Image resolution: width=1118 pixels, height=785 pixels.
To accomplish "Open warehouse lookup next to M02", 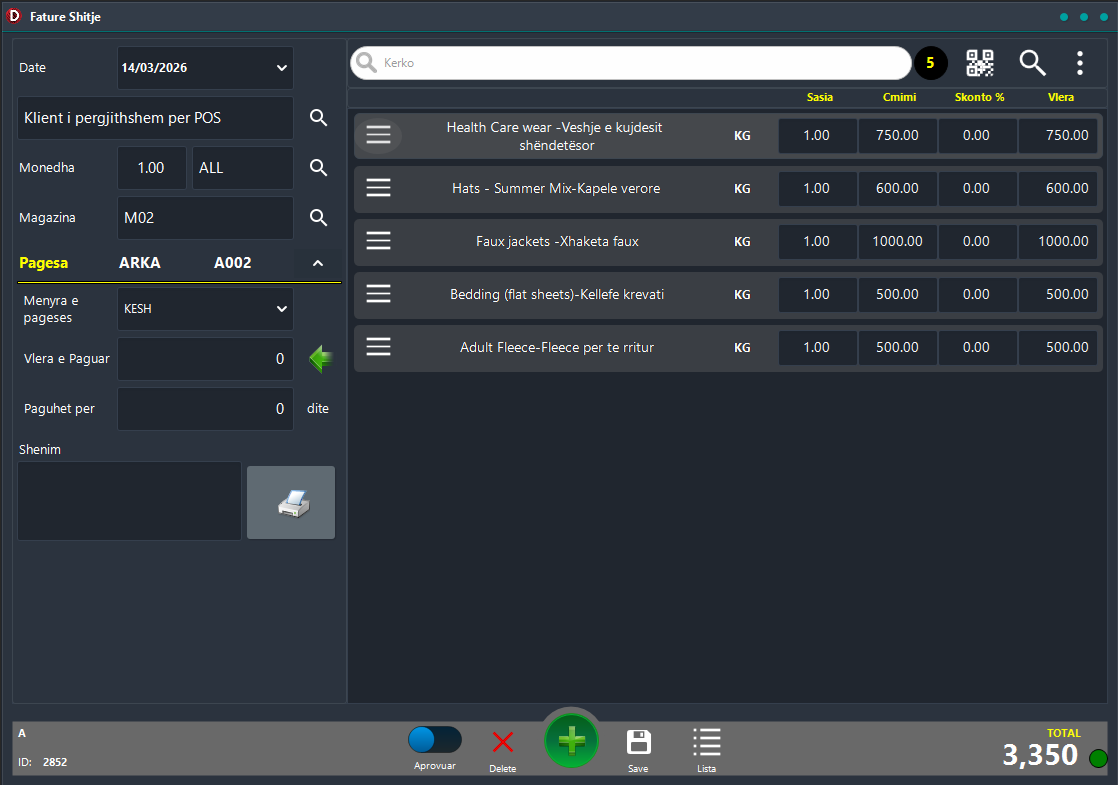I will tap(318, 218).
